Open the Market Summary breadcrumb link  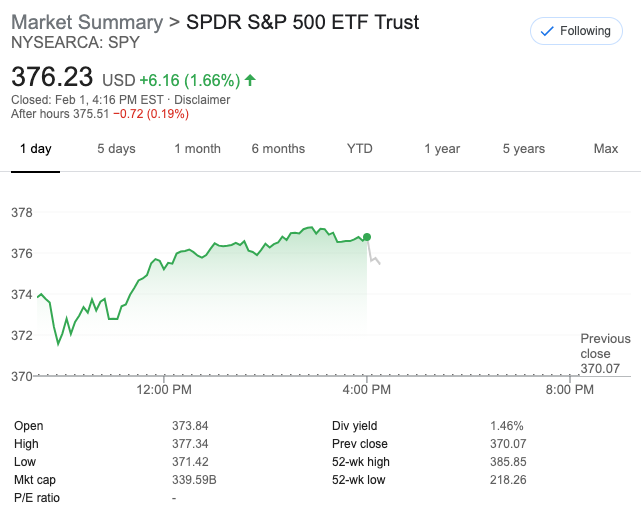point(86,22)
